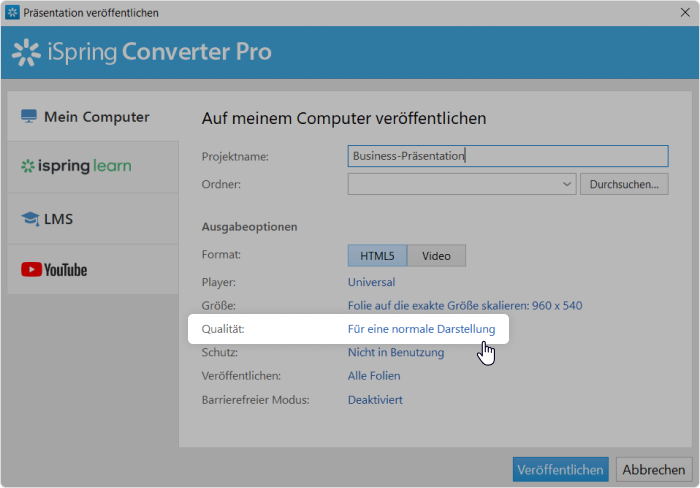The width and height of the screenshot is (700, 488).
Task: Click the Abbrechen button
Action: pos(654,469)
